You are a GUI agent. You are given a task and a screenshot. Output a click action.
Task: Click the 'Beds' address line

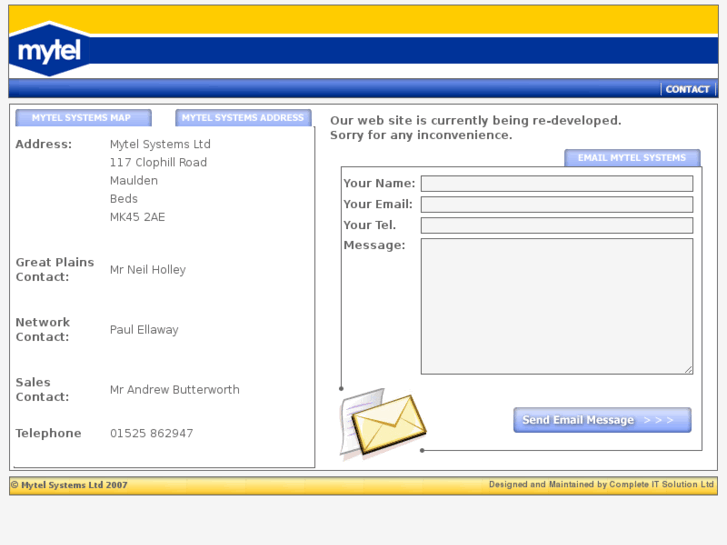[x=123, y=199]
